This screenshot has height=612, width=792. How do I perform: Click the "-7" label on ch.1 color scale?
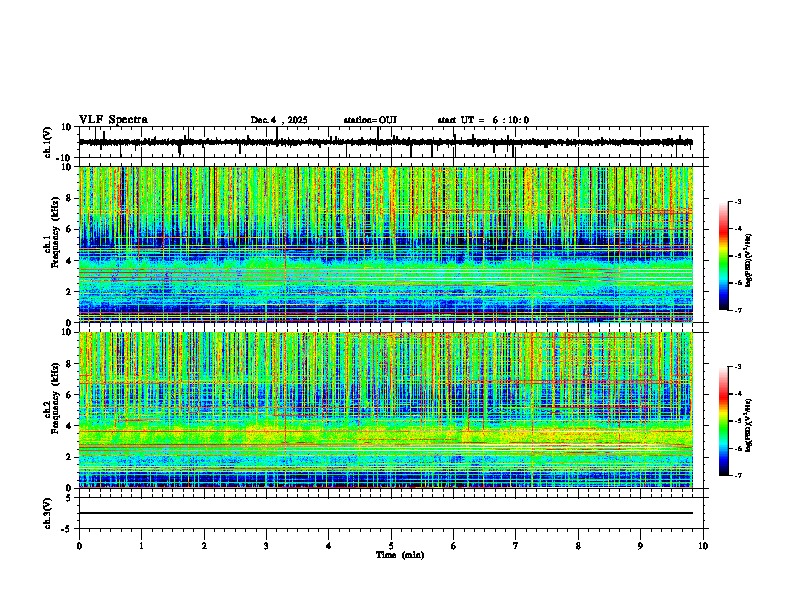click(x=737, y=311)
